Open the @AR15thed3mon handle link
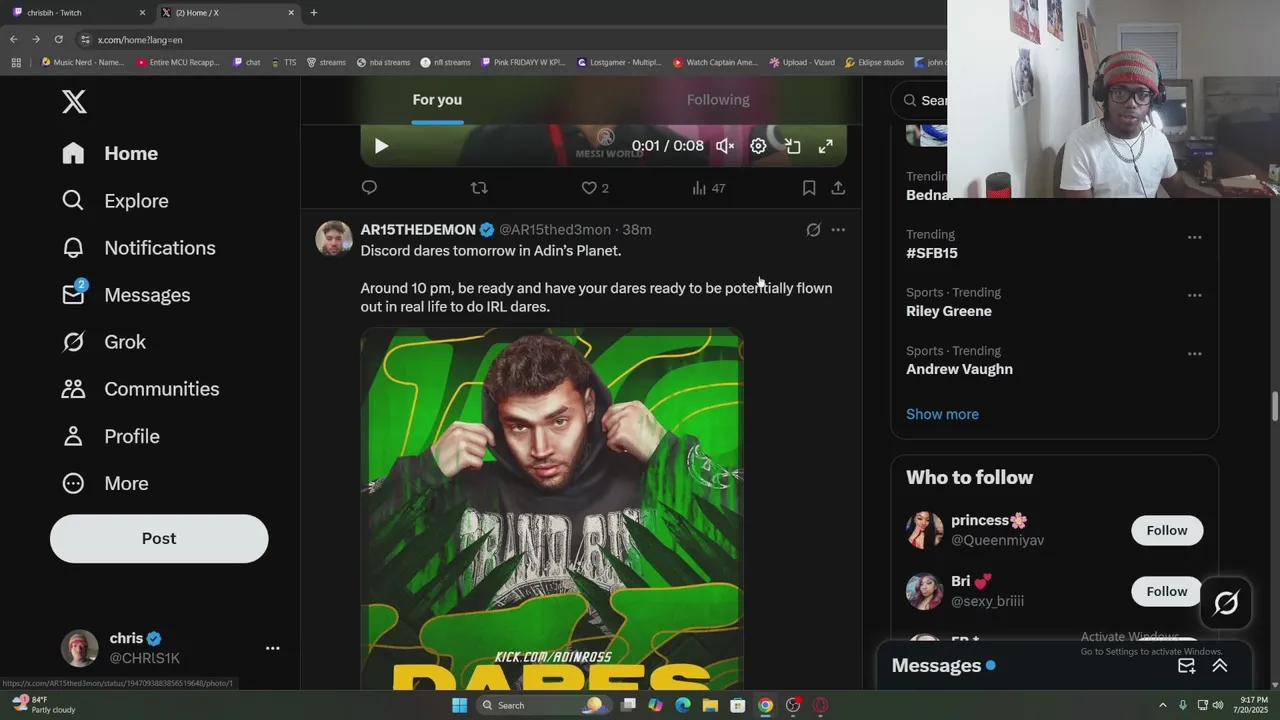1280x720 pixels. (555, 230)
